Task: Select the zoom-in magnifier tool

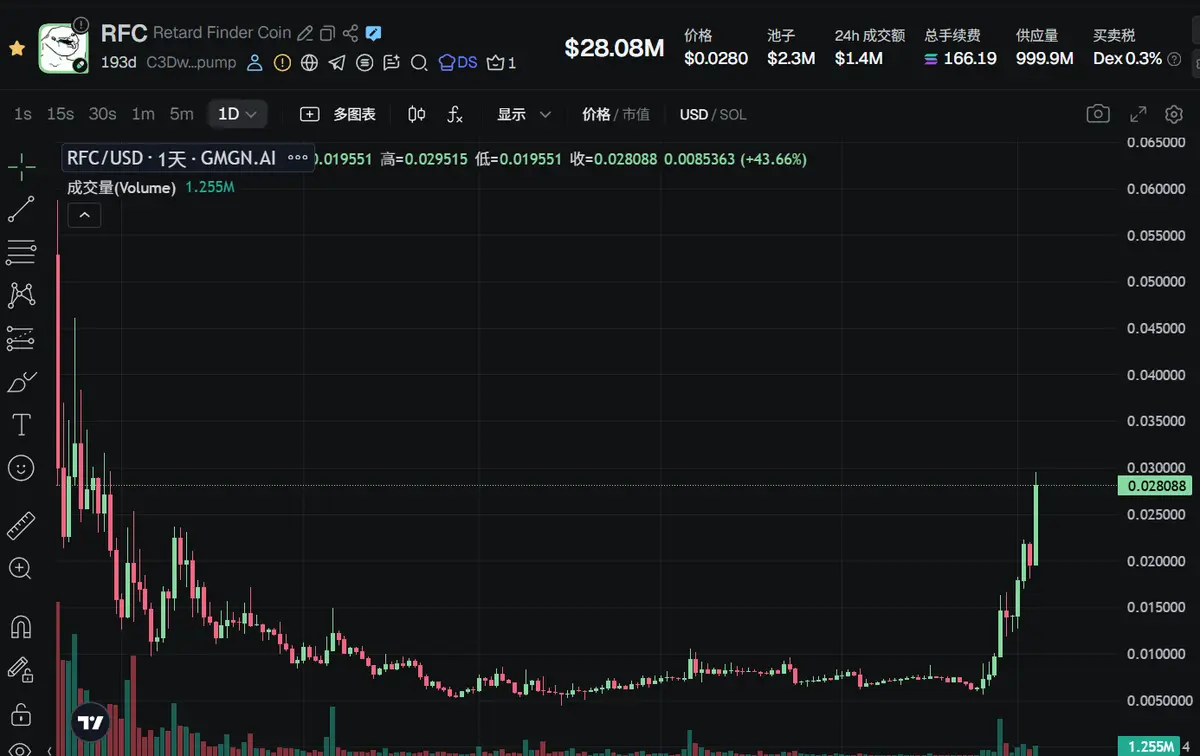Action: tap(21, 568)
